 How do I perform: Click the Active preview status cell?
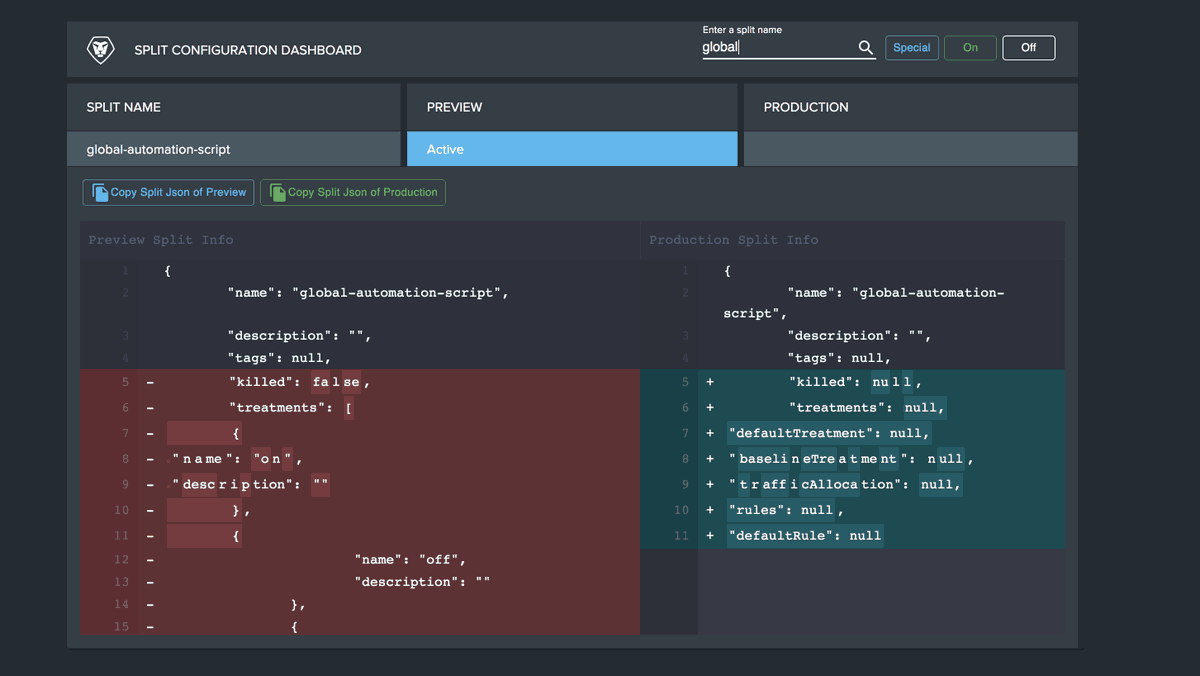[572, 149]
